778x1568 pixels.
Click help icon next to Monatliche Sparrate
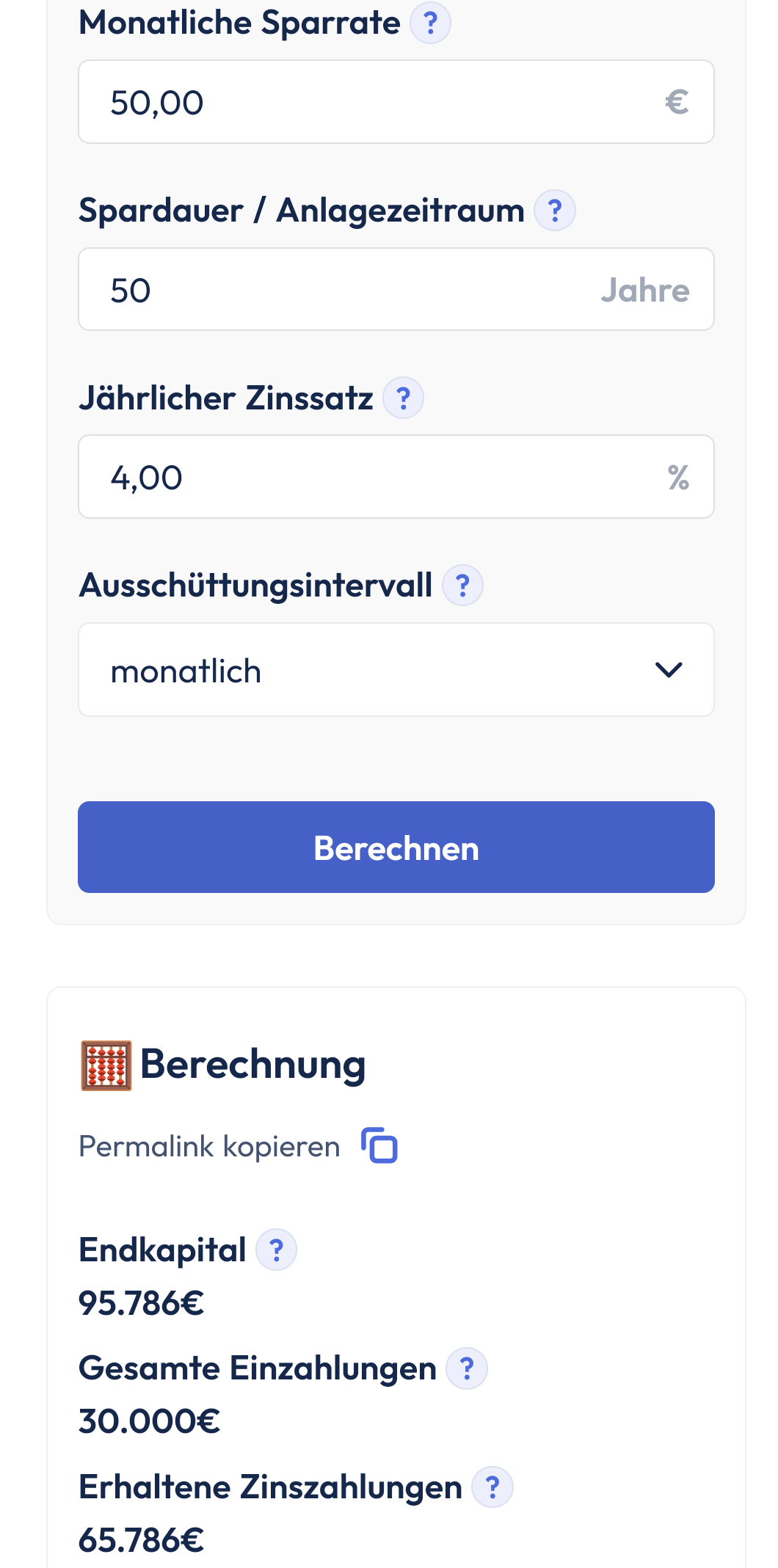tap(430, 23)
